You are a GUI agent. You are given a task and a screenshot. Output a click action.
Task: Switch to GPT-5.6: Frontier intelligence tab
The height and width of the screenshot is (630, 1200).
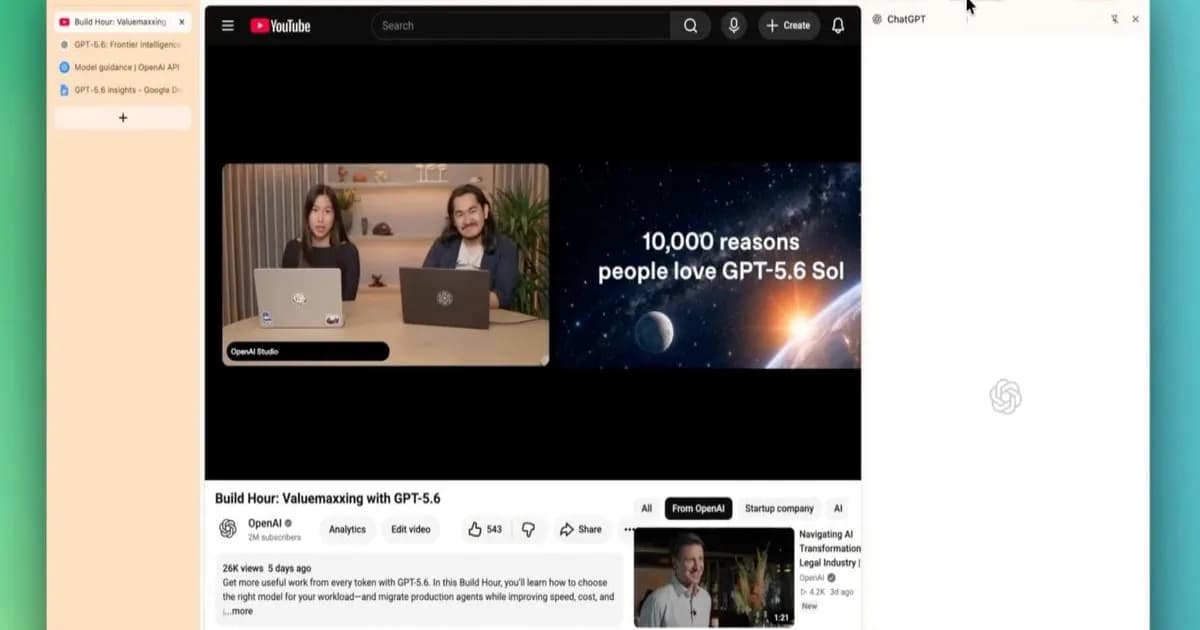point(122,45)
